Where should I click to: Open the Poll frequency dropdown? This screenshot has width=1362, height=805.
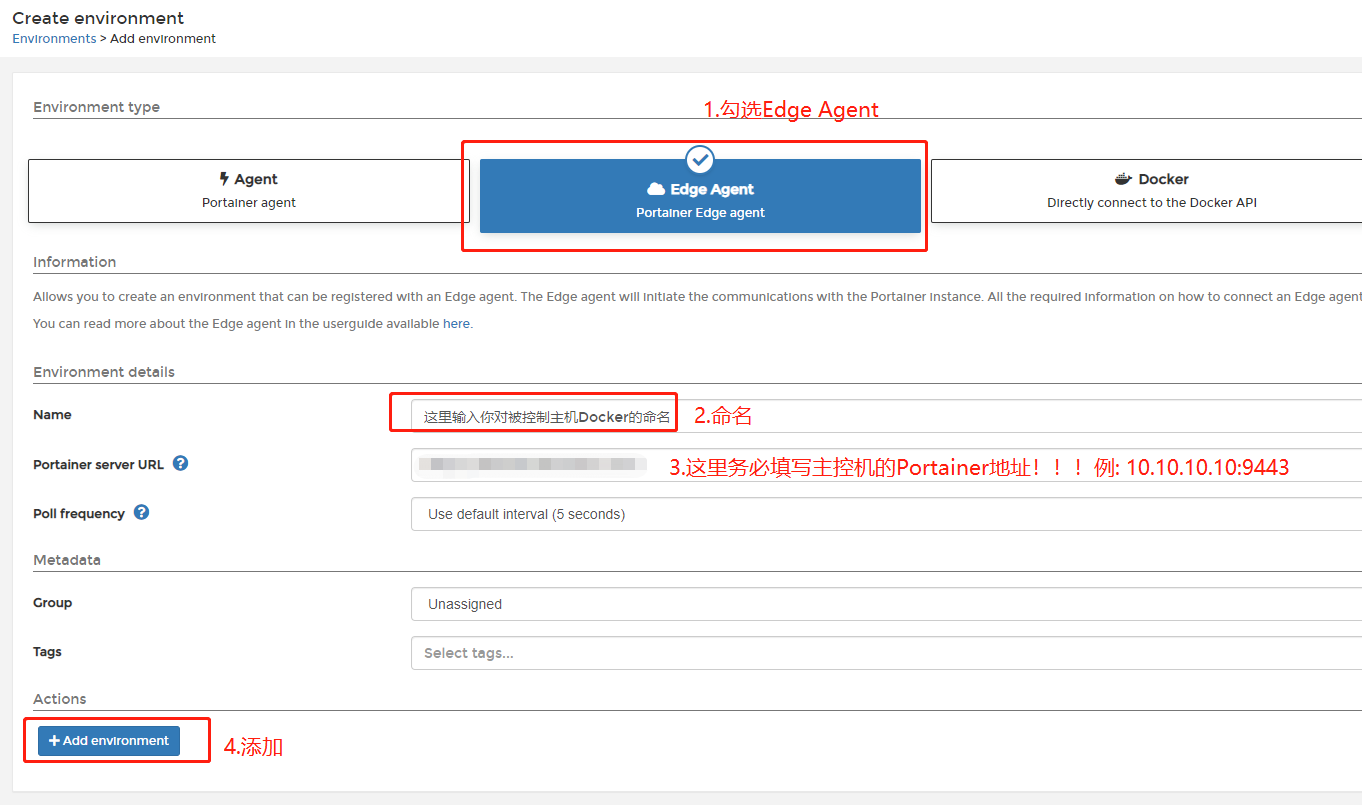click(x=886, y=514)
